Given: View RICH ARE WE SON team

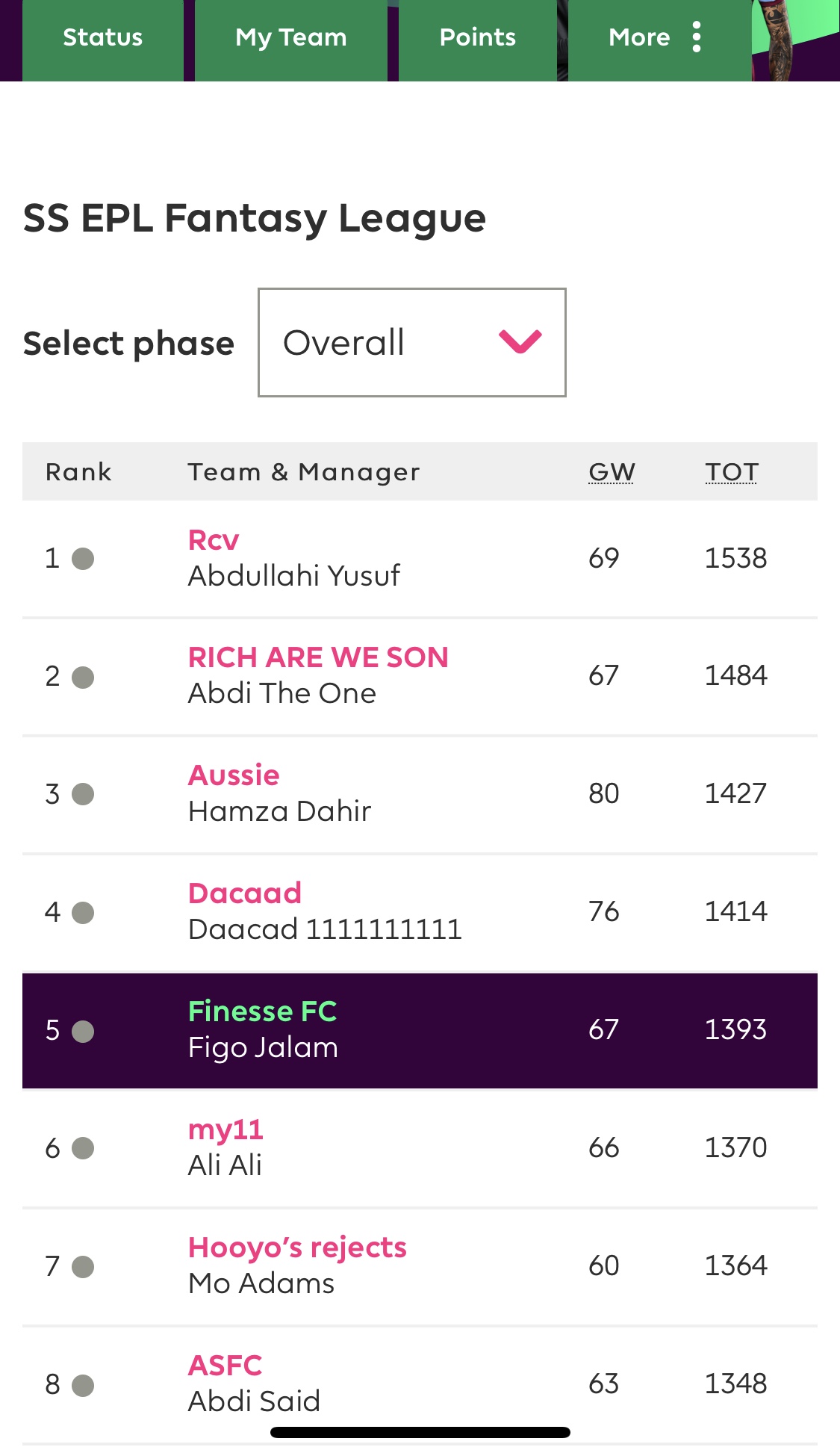Looking at the screenshot, I should tap(318, 657).
